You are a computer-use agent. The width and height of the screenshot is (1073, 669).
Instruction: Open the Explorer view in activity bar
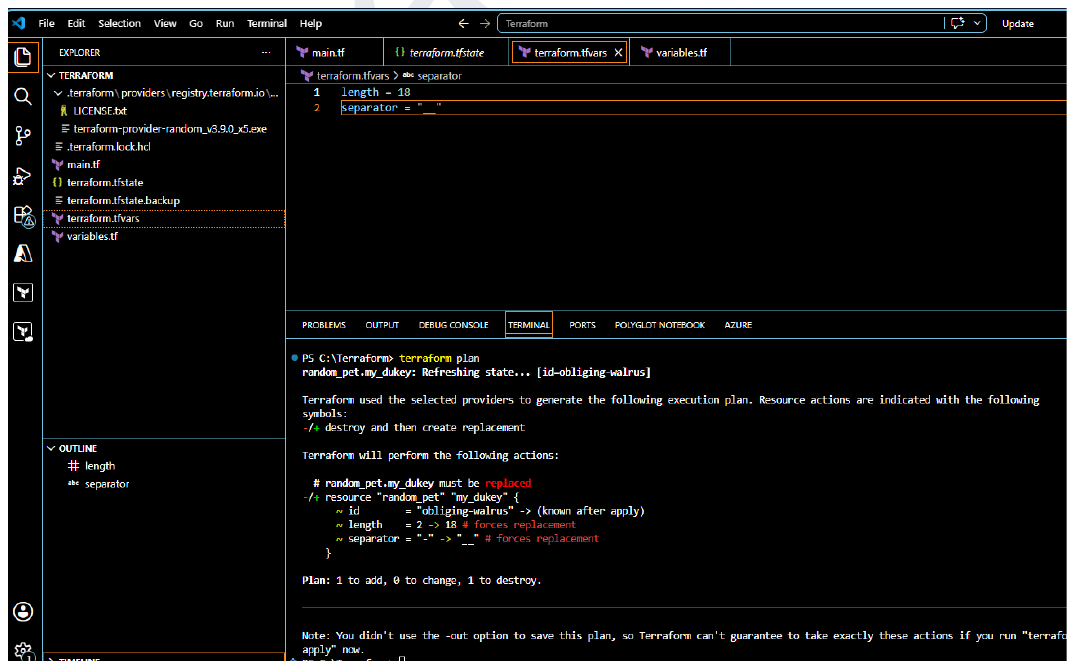tap(23, 57)
